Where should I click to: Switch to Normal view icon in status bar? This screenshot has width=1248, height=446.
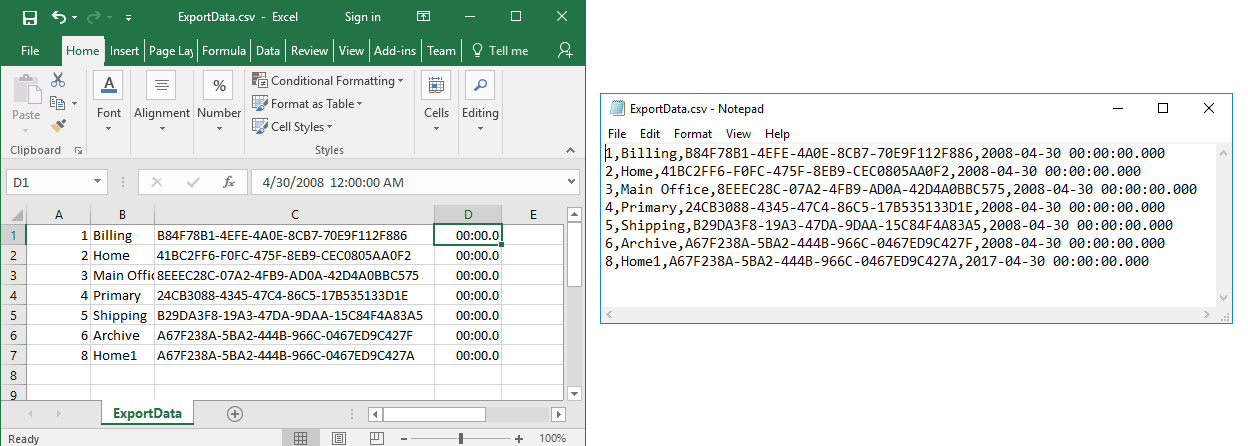click(x=301, y=438)
